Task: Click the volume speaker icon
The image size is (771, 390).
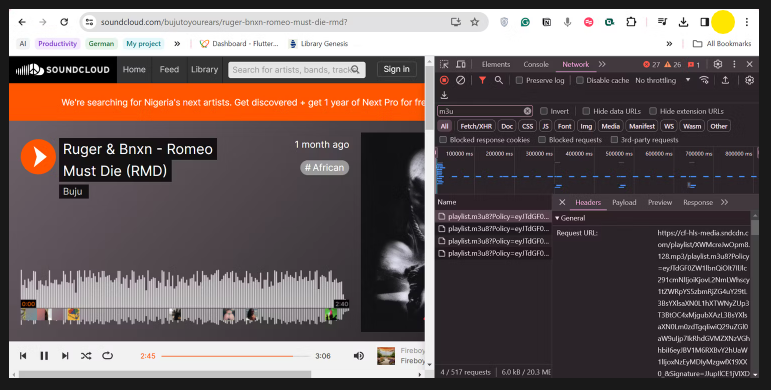Action: (359, 356)
